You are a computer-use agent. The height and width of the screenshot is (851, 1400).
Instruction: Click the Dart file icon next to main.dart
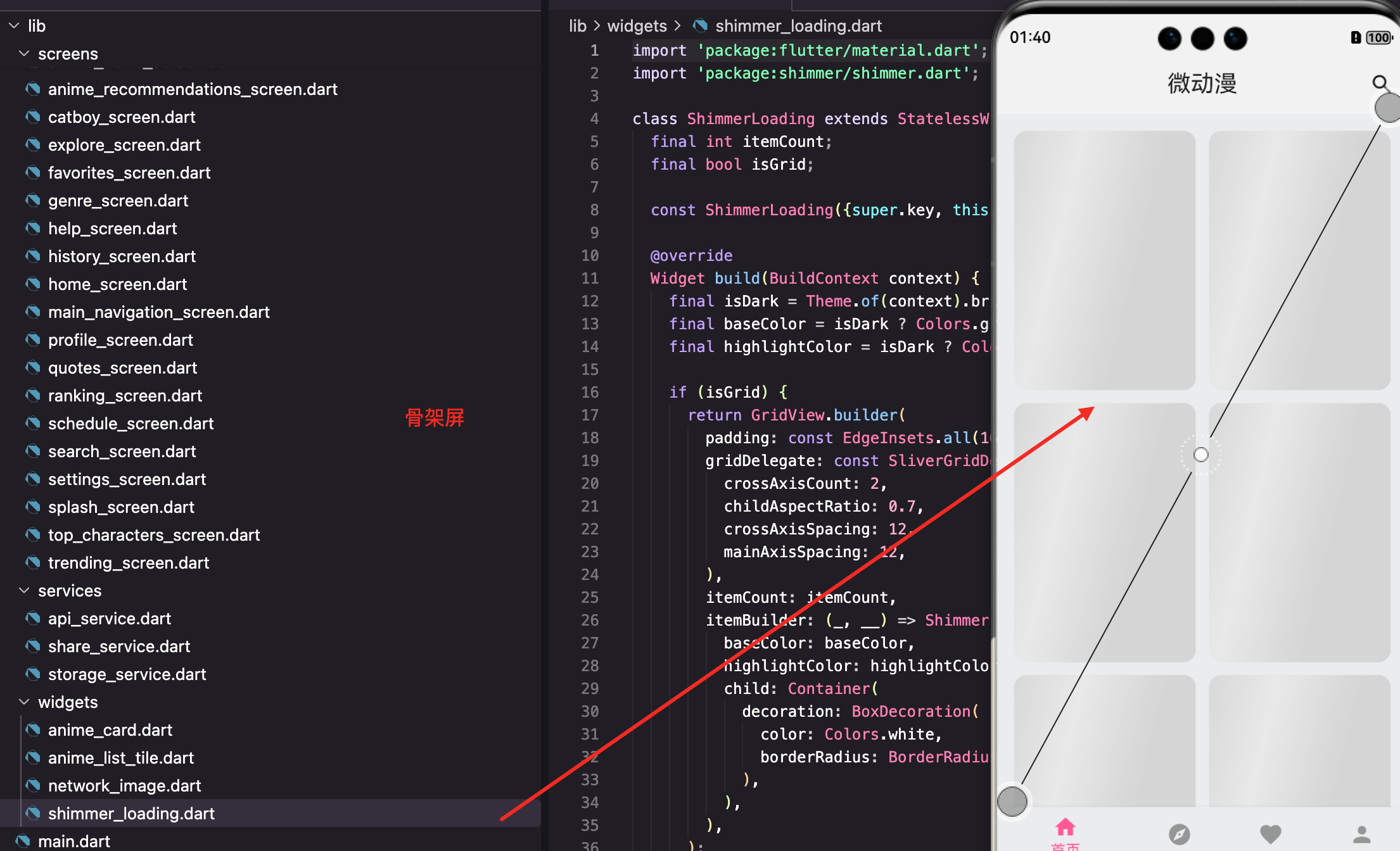23,841
